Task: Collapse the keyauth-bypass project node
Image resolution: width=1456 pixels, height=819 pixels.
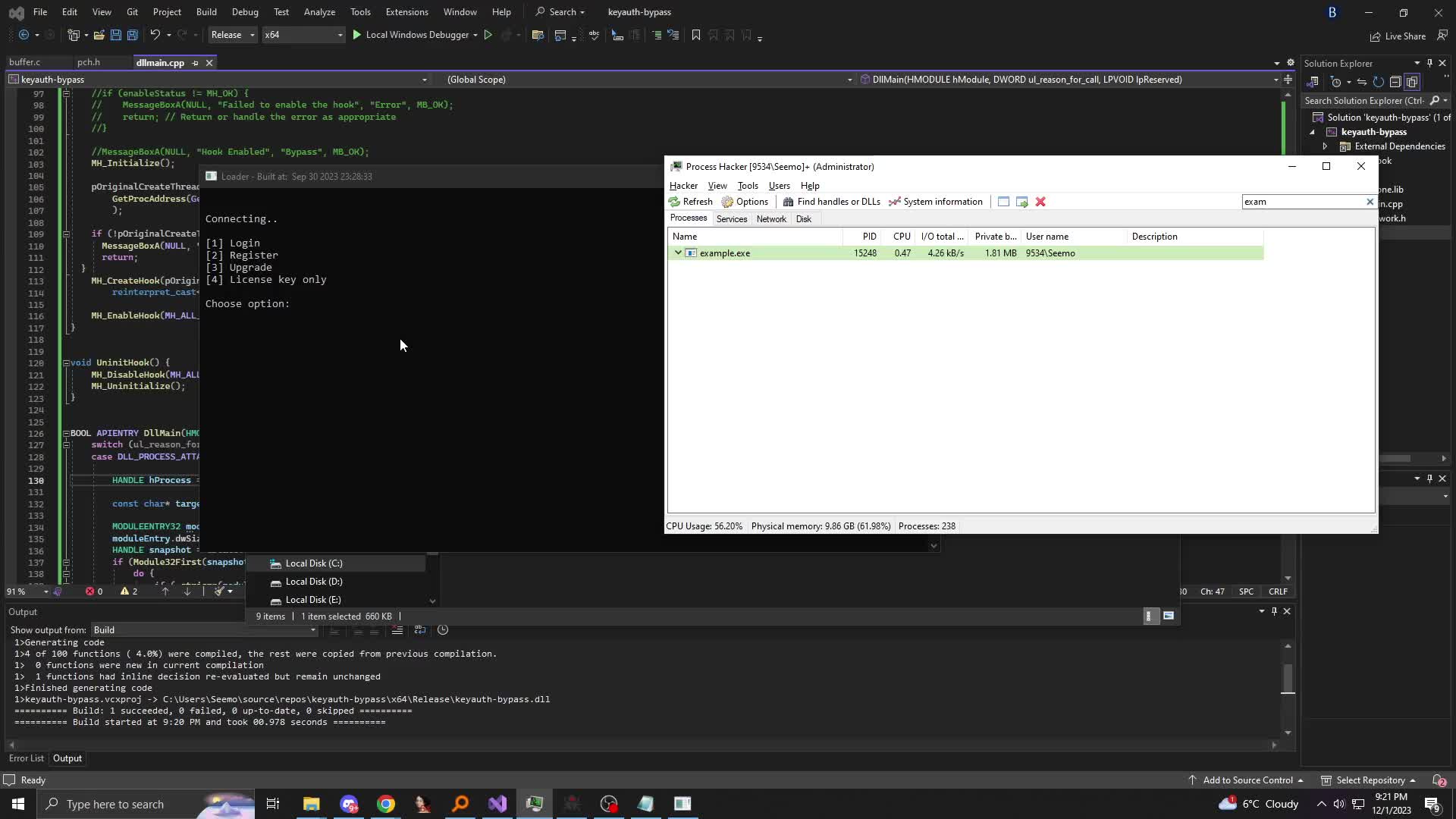Action: coord(1312,132)
